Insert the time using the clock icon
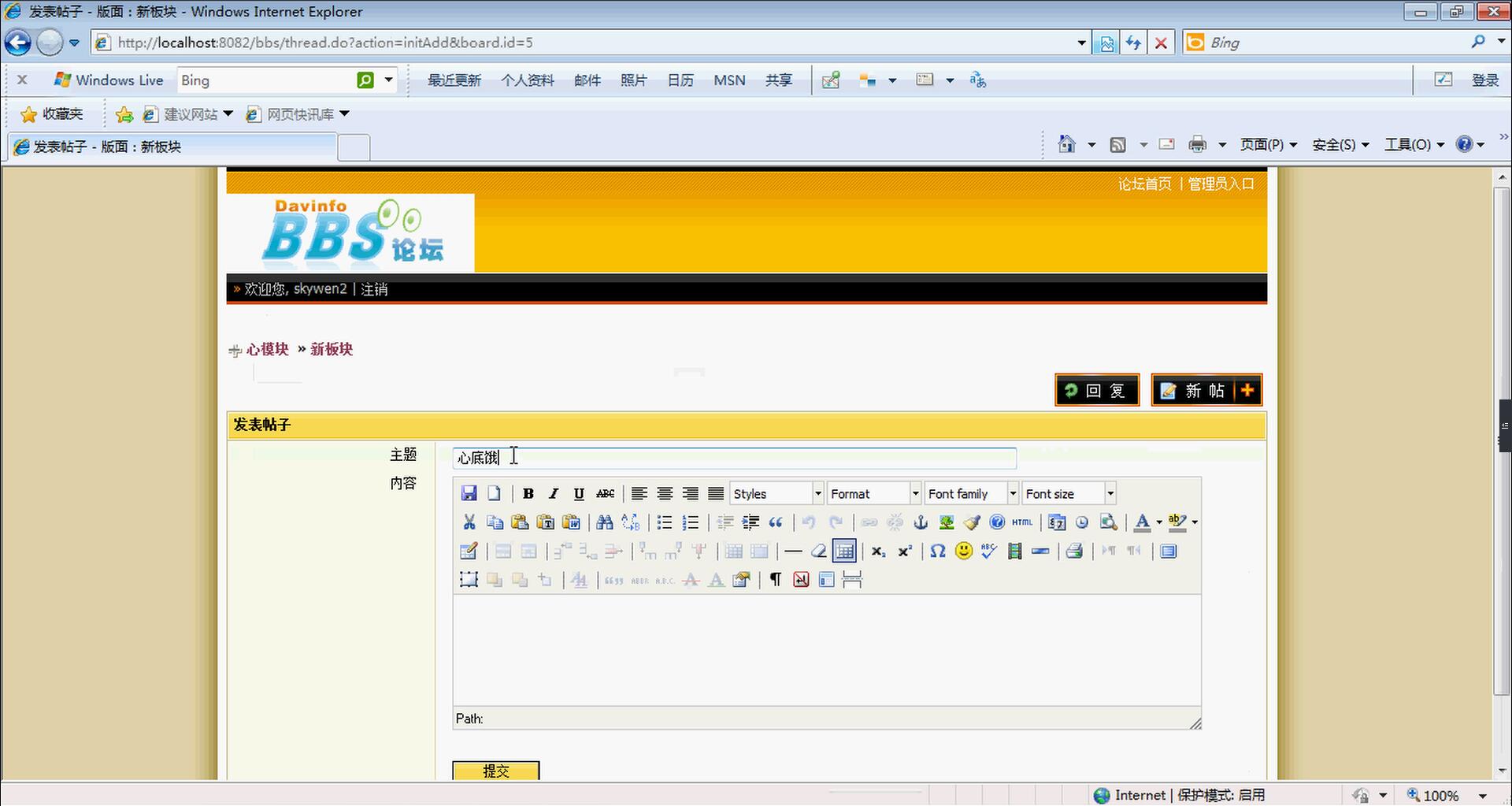 click(x=1082, y=522)
